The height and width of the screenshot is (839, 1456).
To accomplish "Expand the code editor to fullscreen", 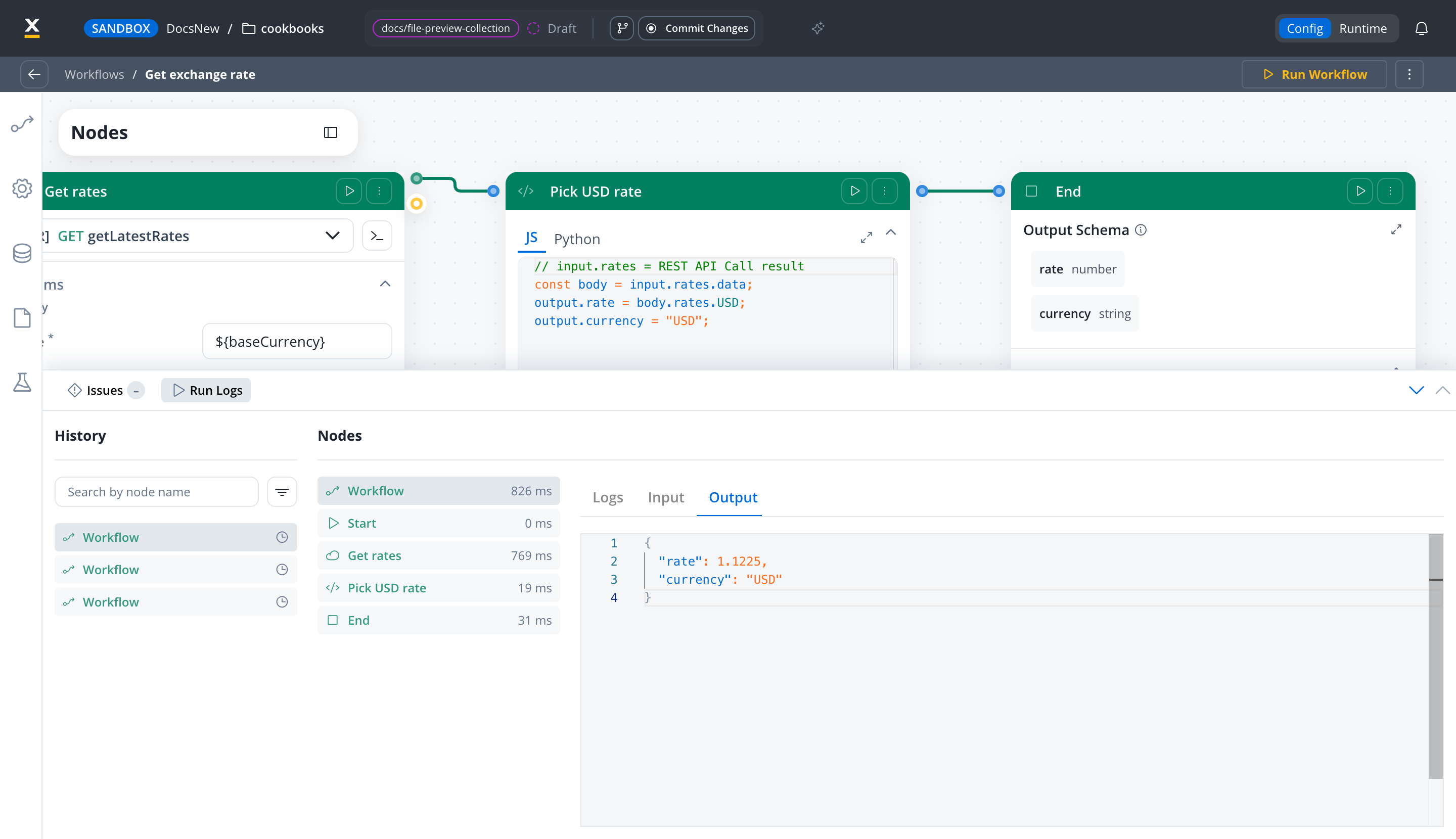I will point(866,238).
